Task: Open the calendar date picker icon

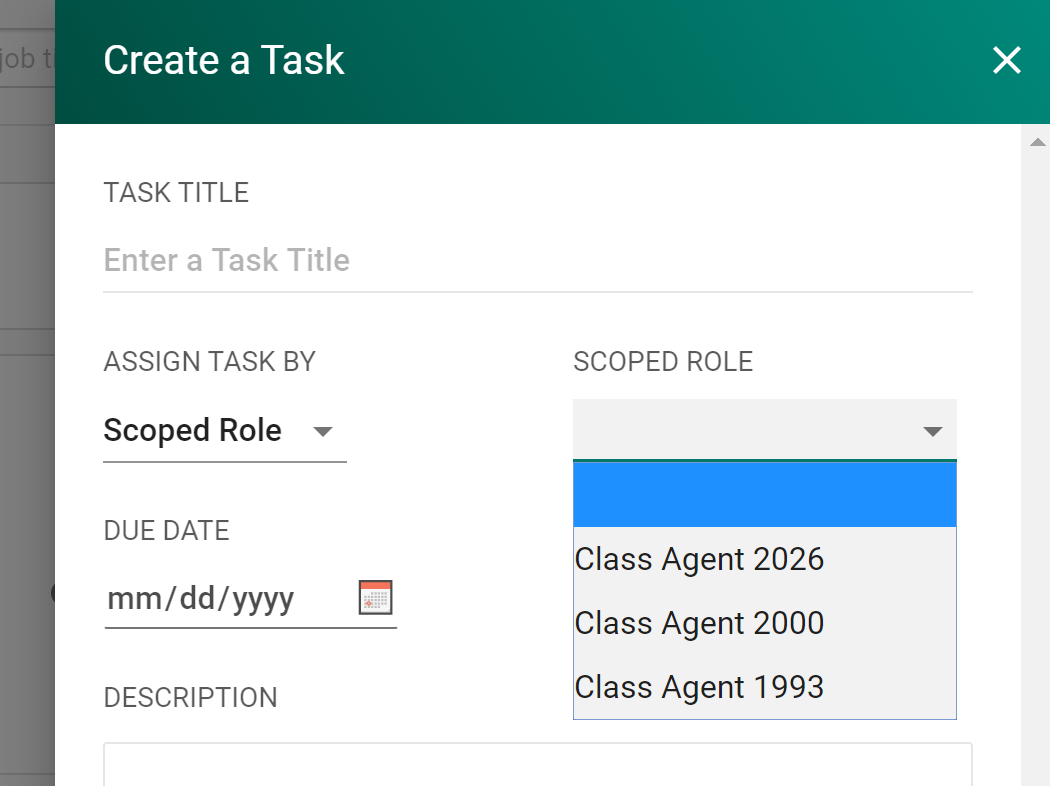Action: click(375, 597)
